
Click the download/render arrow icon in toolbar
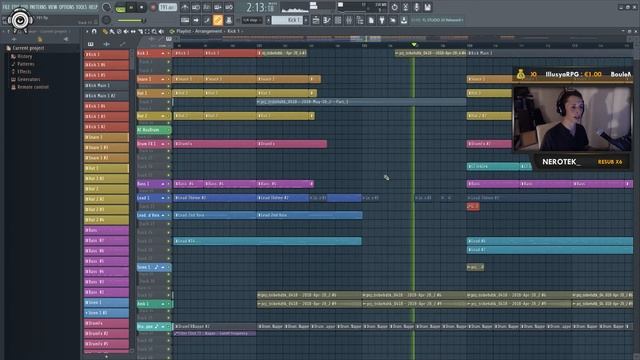point(404,20)
